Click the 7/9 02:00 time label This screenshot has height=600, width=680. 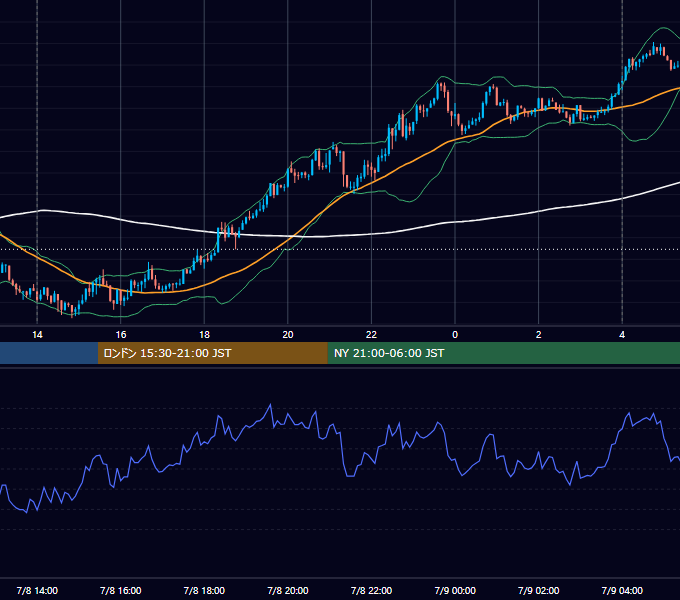[x=539, y=590]
